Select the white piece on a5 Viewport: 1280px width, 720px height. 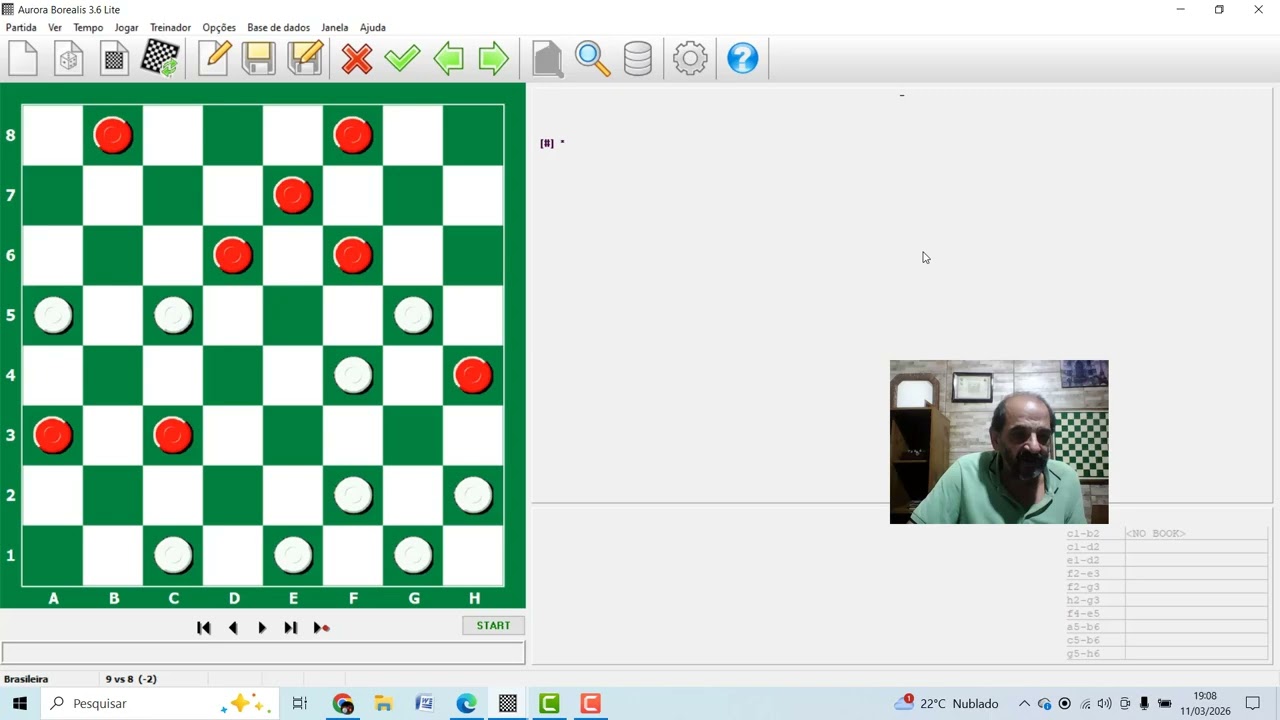point(53,315)
